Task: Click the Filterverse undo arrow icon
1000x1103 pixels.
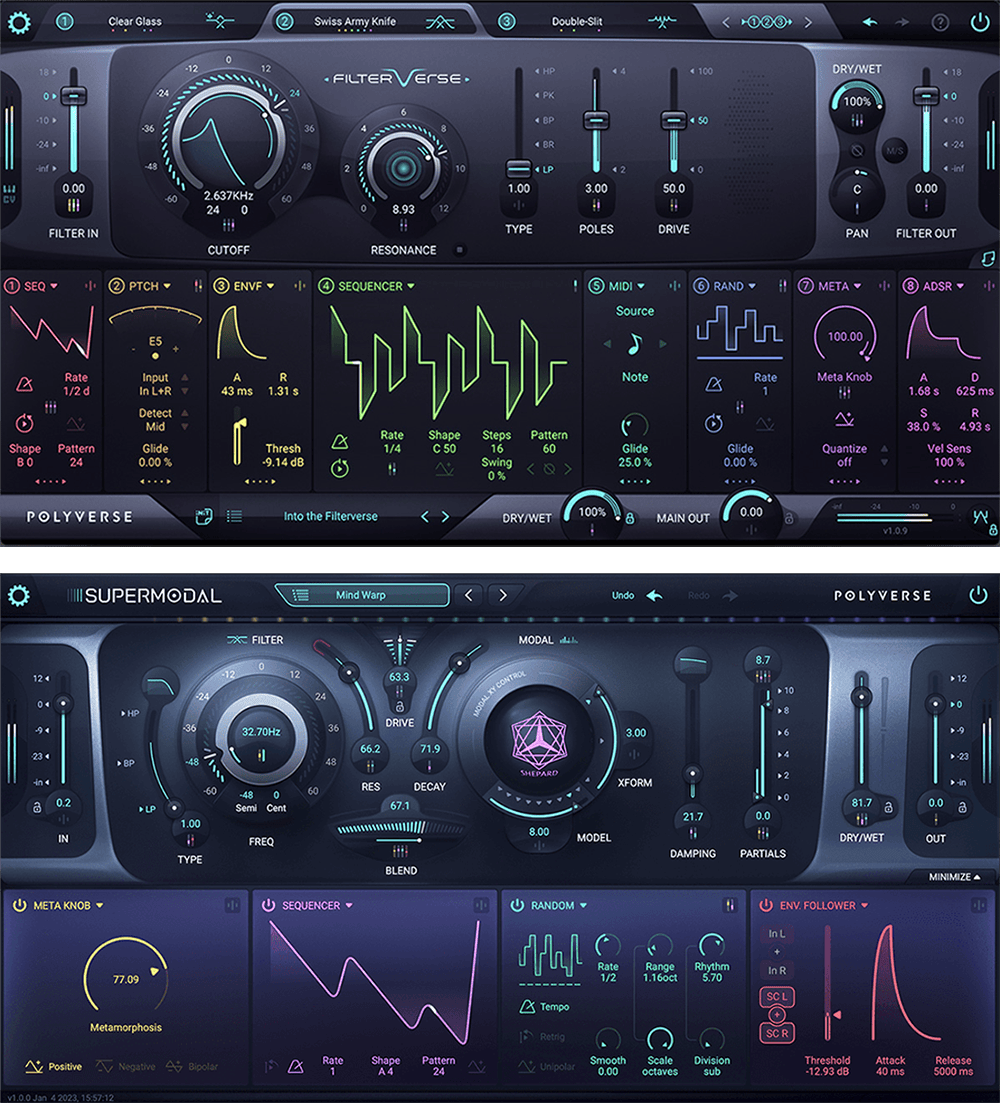Action: click(870, 21)
